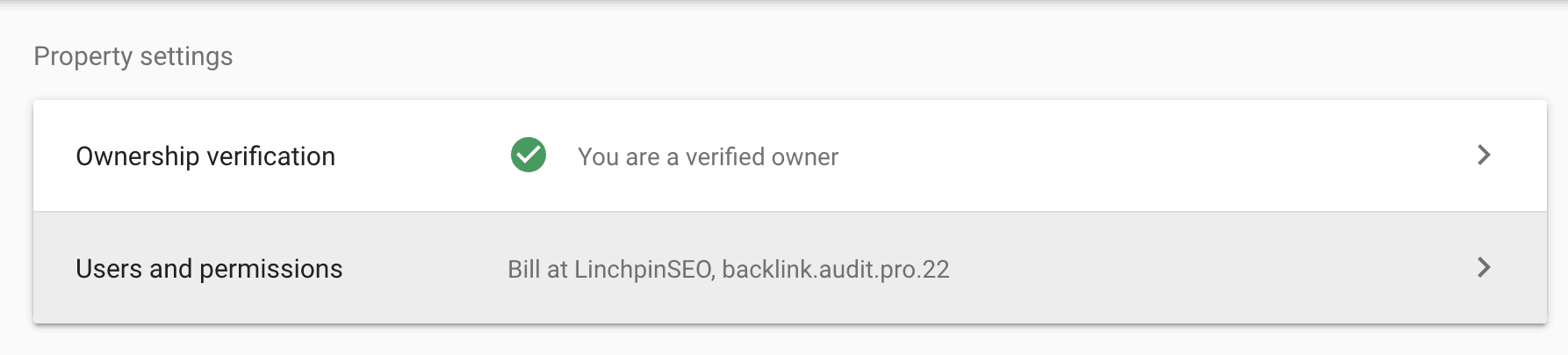Select the Users and permissions label
1568x355 pixels.
tap(209, 269)
